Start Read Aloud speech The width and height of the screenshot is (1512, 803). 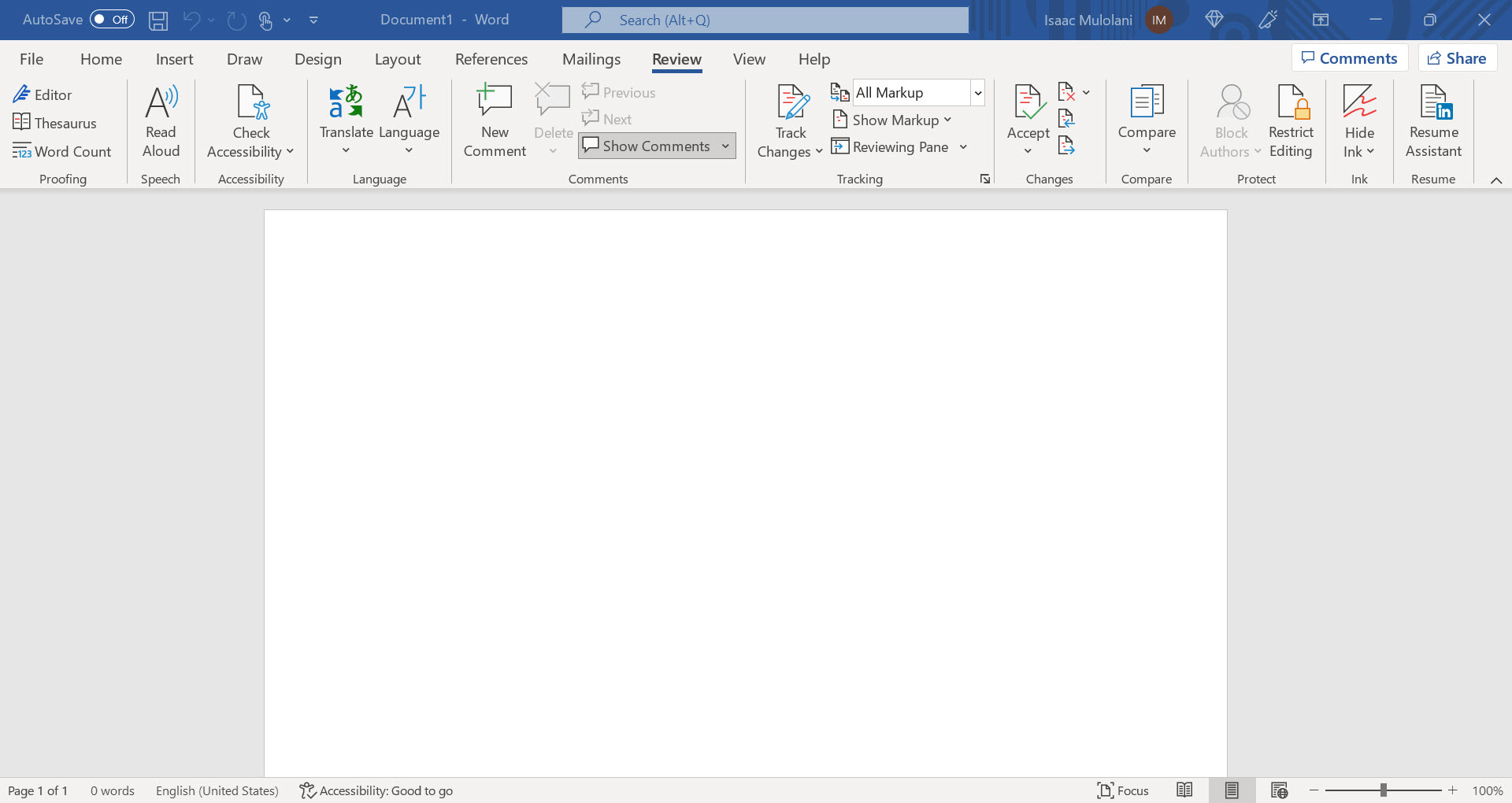tap(161, 122)
